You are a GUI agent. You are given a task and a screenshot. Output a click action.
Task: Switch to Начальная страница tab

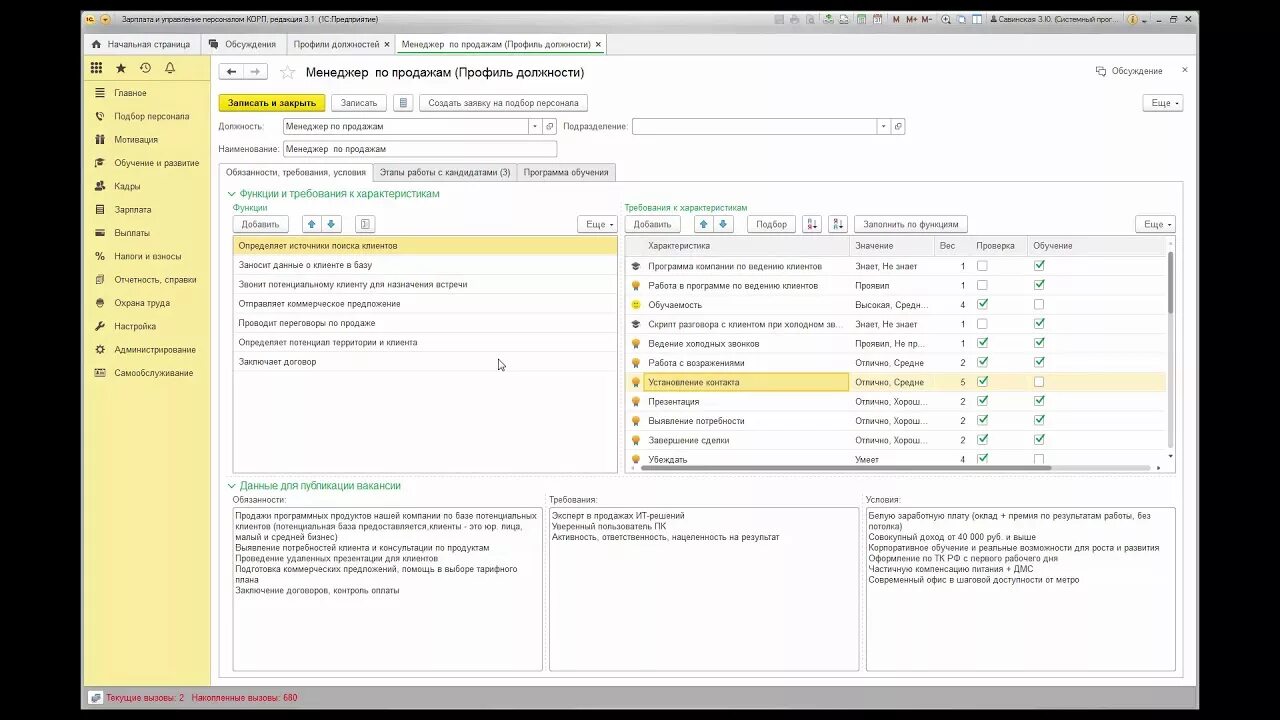pyautogui.click(x=141, y=44)
